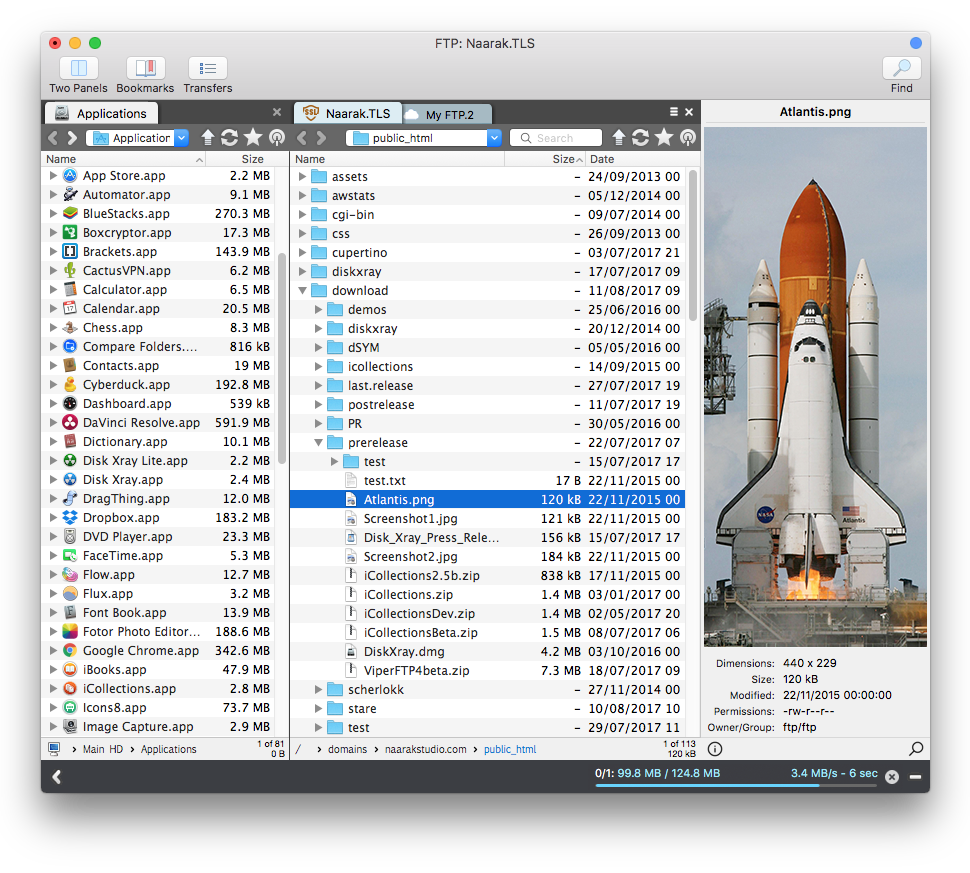Click the remote panel scrollbar

tap(693, 246)
